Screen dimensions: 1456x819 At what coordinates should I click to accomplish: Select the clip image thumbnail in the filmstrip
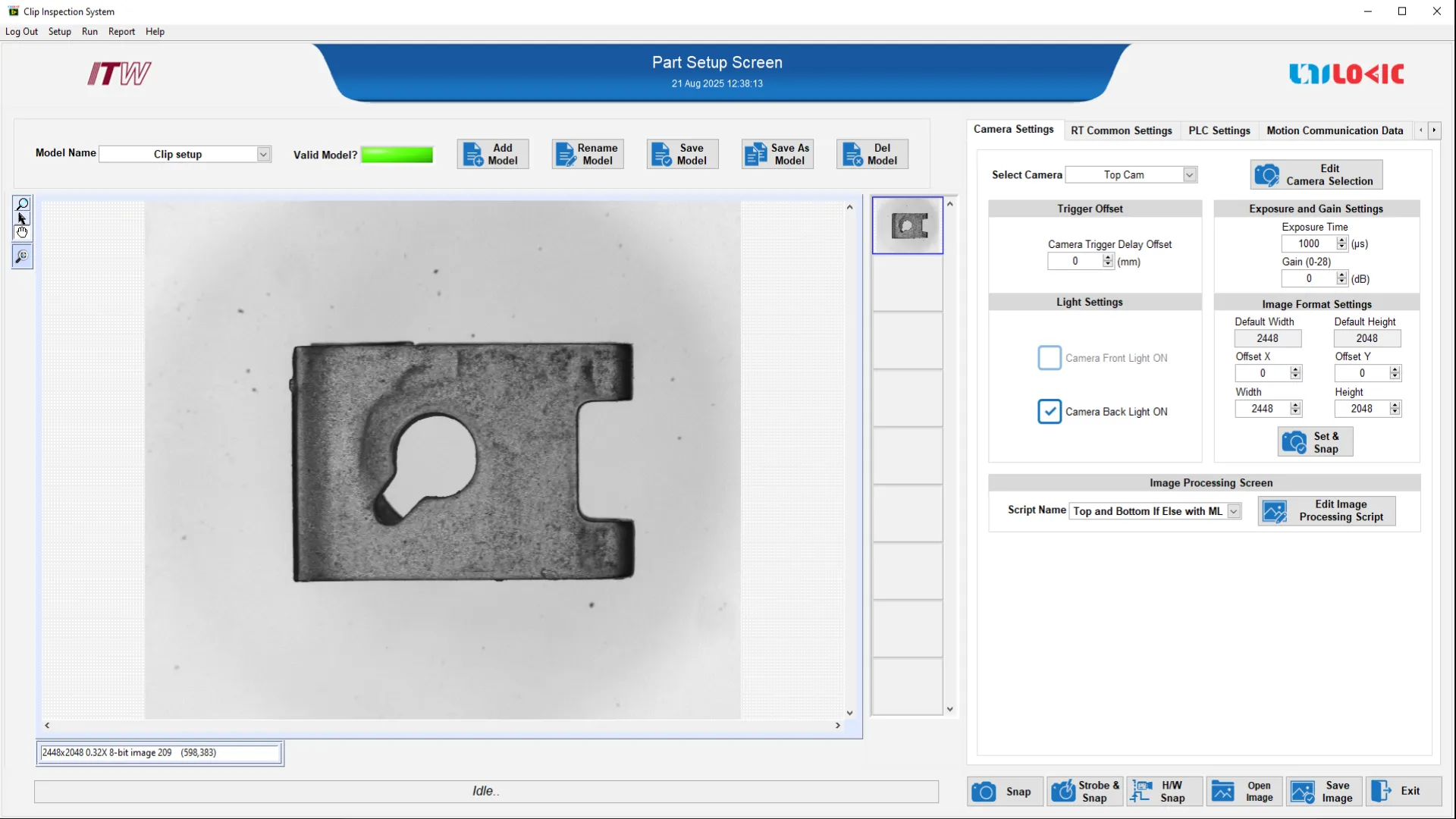pyautogui.click(x=907, y=224)
